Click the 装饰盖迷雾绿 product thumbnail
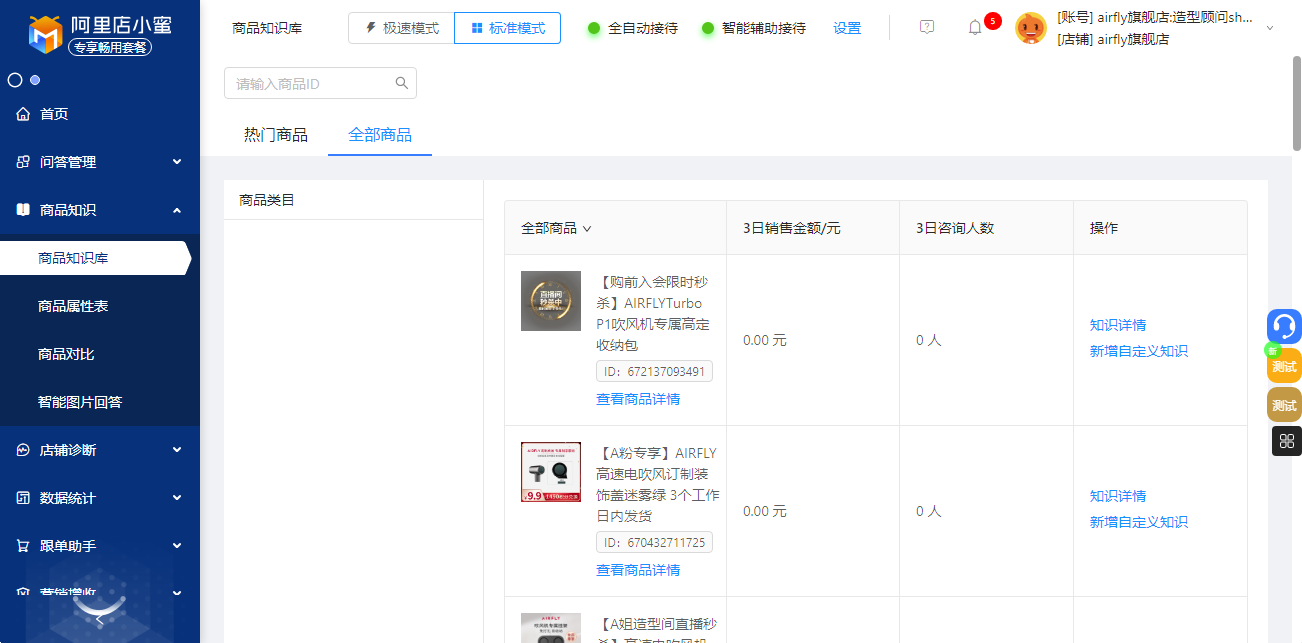The height and width of the screenshot is (643, 1302). [551, 472]
